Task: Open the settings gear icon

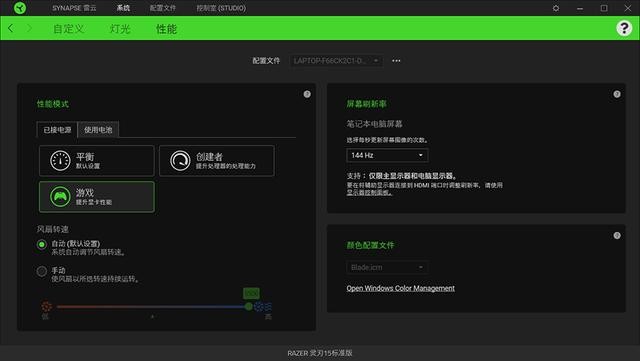Action: 556,8
